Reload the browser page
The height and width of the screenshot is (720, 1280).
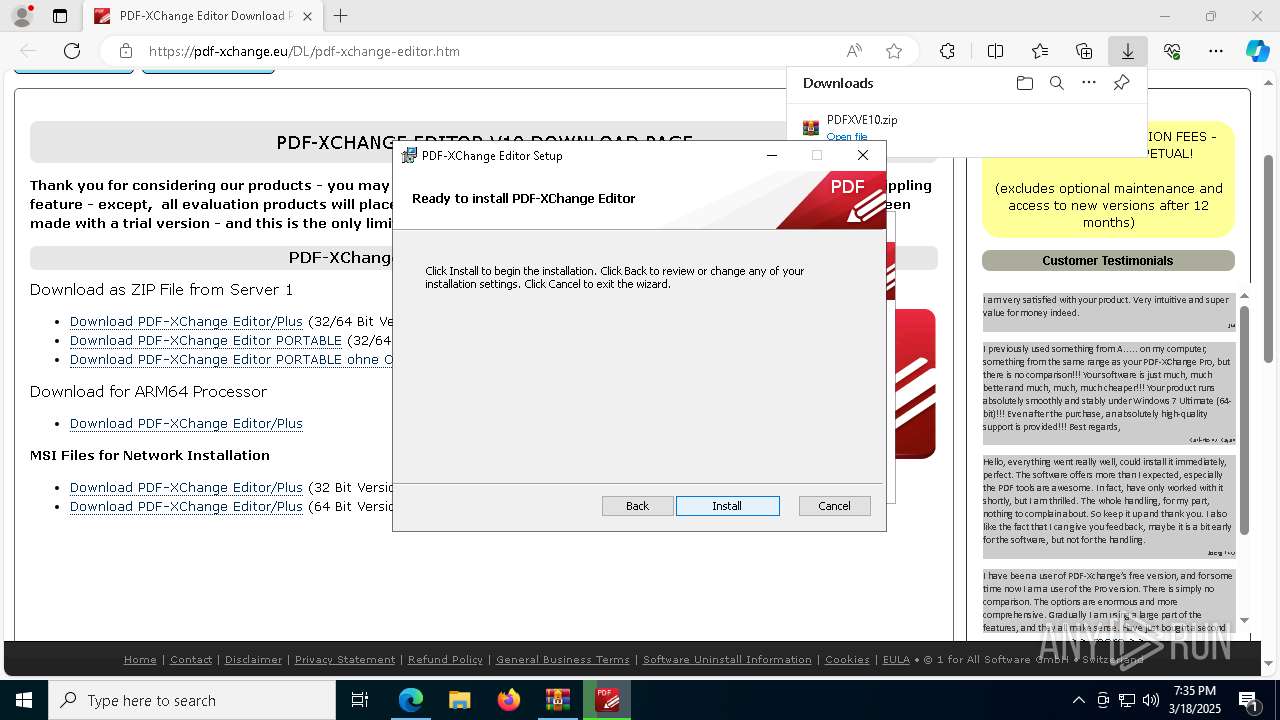point(72,51)
